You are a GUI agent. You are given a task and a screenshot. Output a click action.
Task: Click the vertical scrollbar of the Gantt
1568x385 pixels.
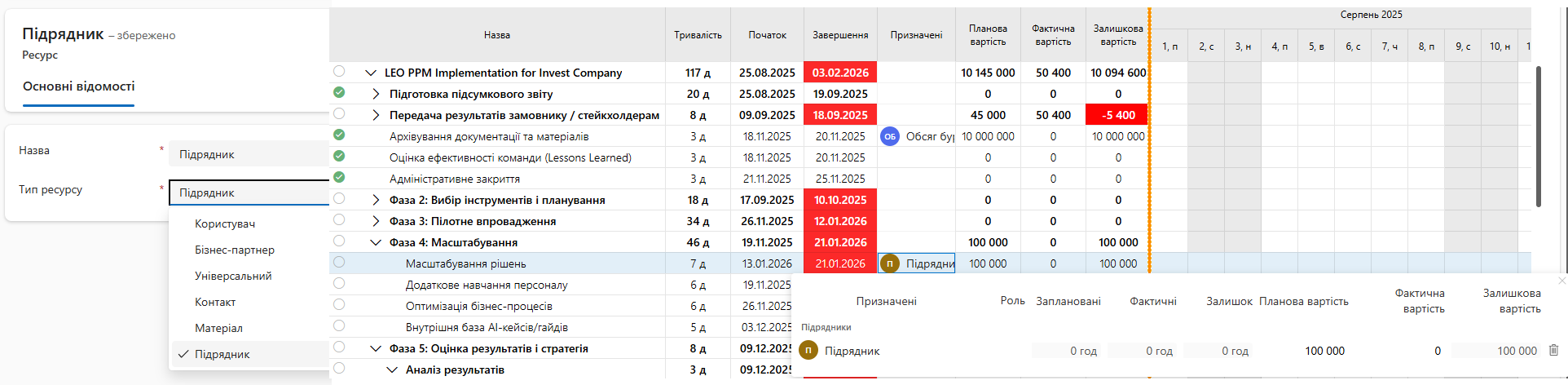pyautogui.click(x=1539, y=135)
